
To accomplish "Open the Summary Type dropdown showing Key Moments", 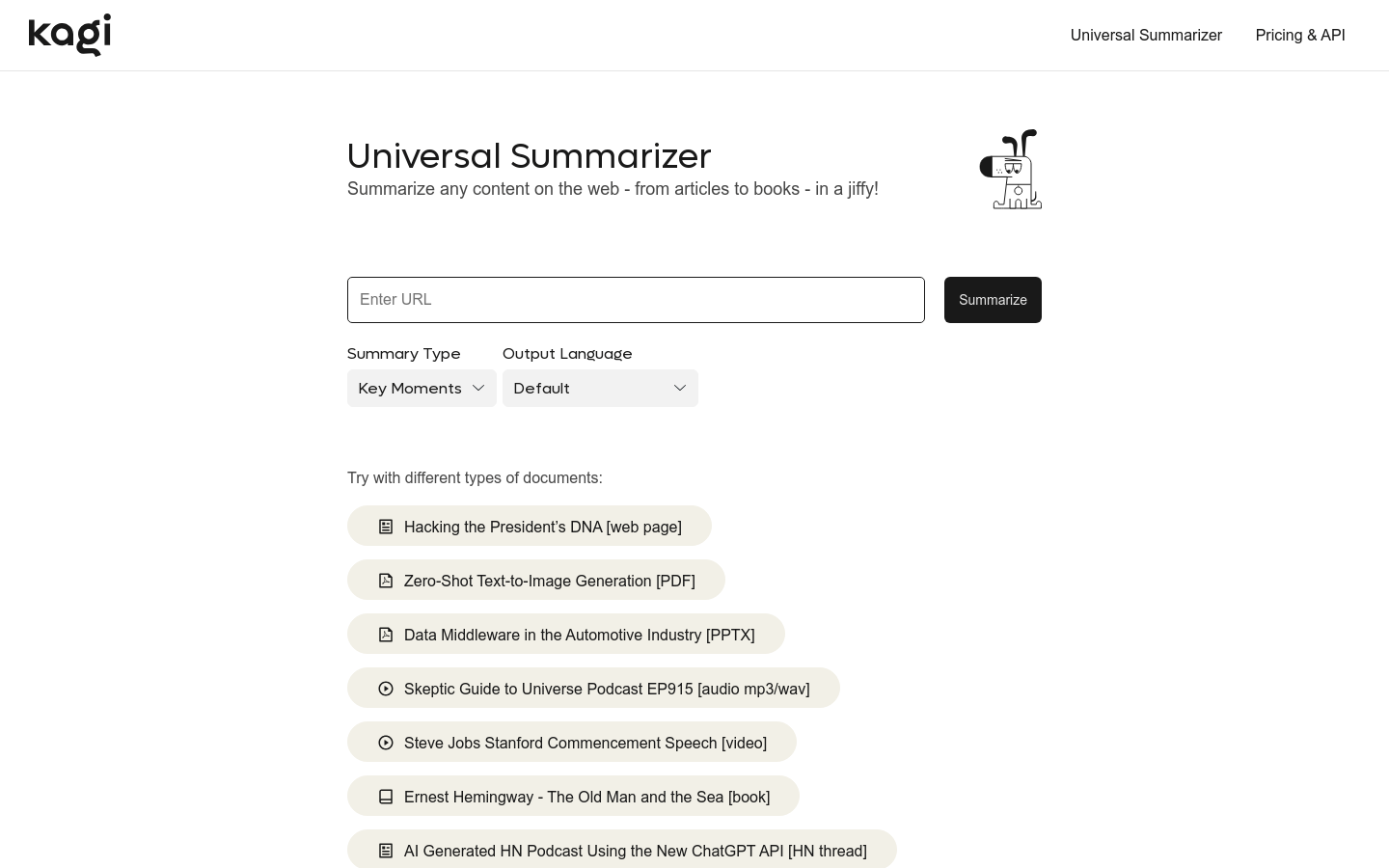I will (x=422, y=388).
